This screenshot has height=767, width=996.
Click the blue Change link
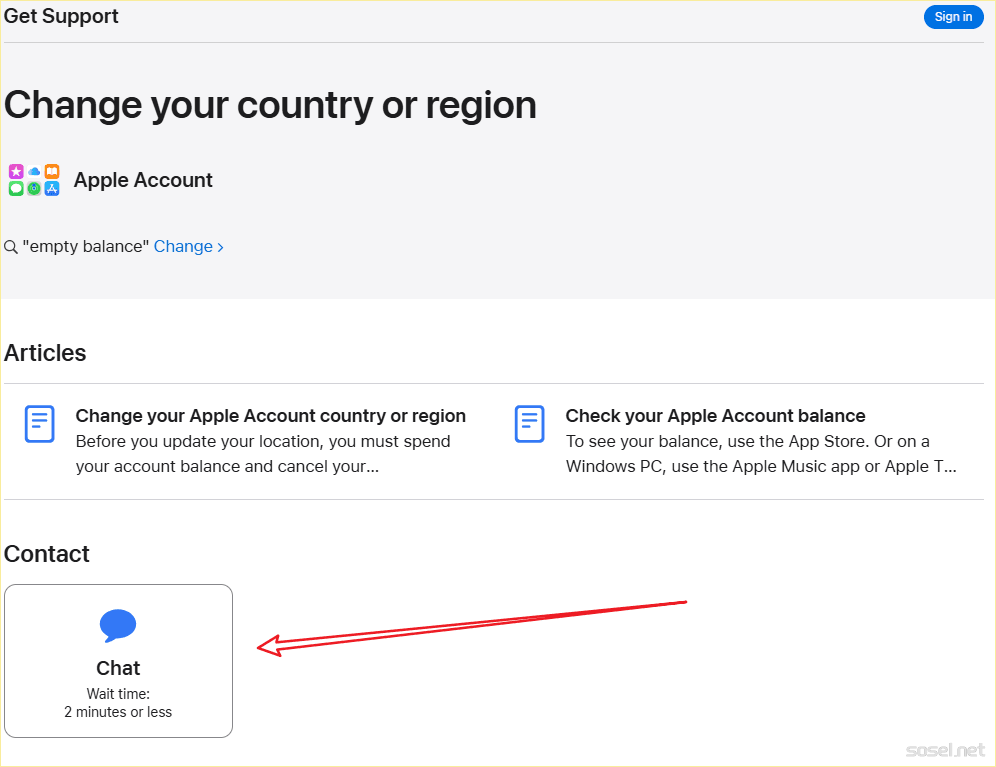[x=183, y=247]
